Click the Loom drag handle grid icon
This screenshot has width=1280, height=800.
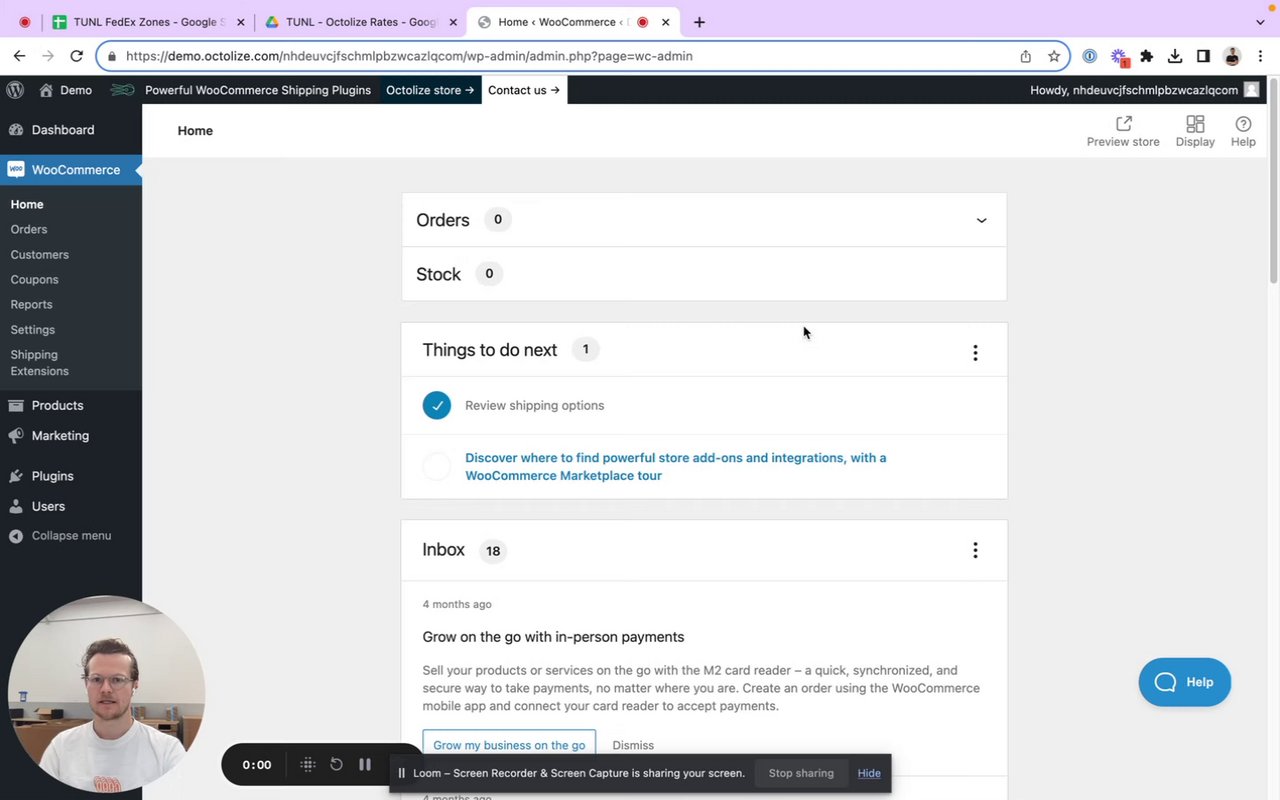pos(308,764)
